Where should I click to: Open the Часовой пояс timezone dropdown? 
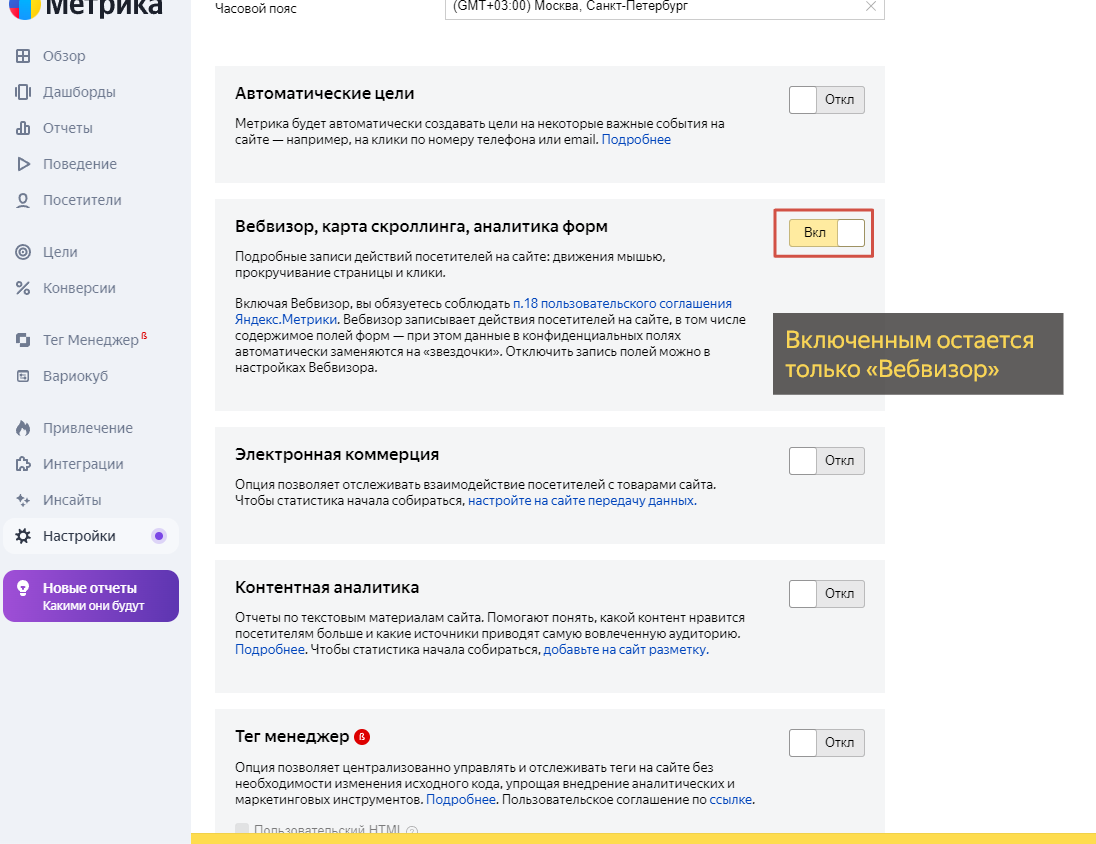[x=664, y=7]
